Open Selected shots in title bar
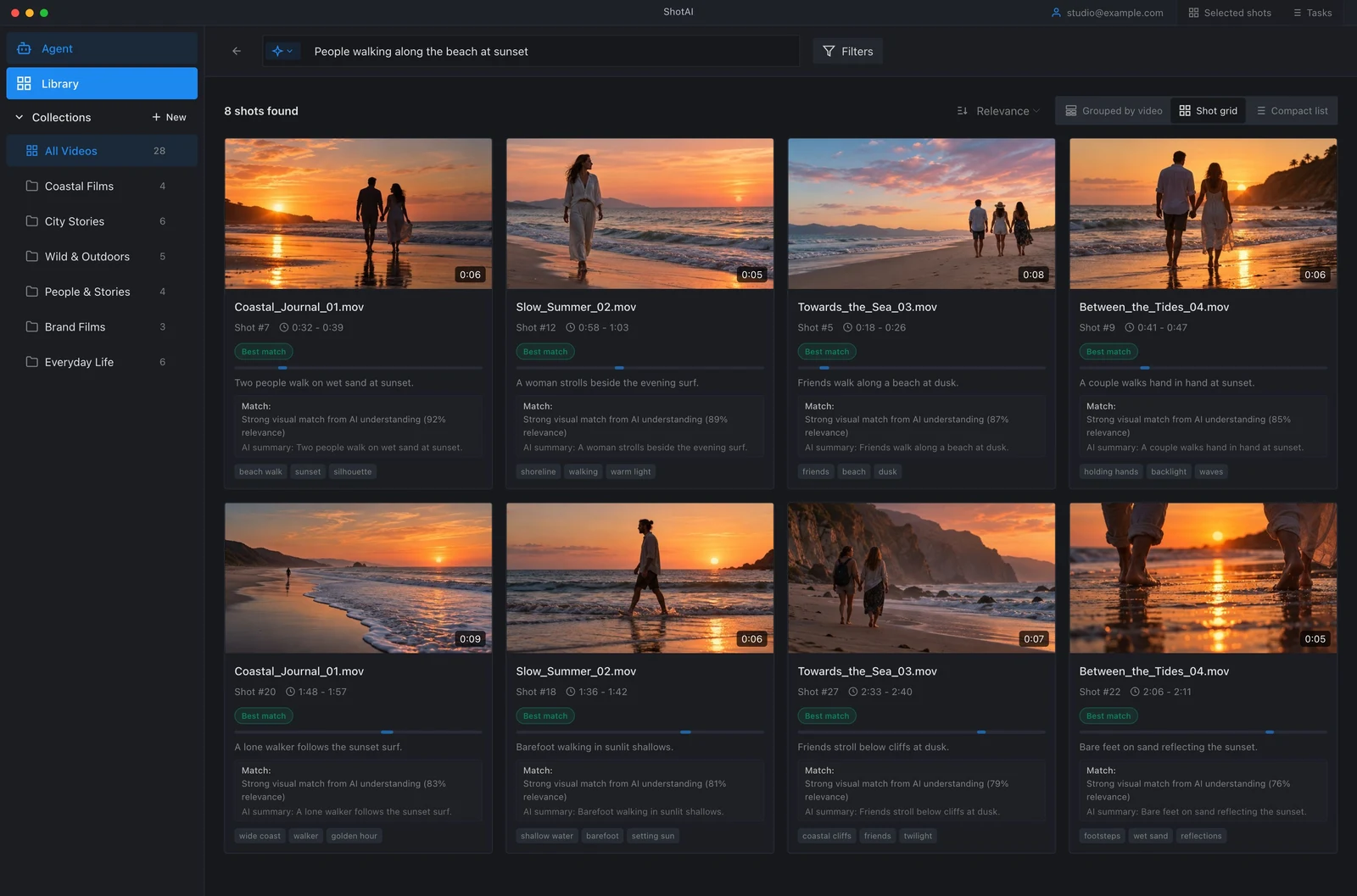Screen dimensions: 1357x896 click(1230, 13)
